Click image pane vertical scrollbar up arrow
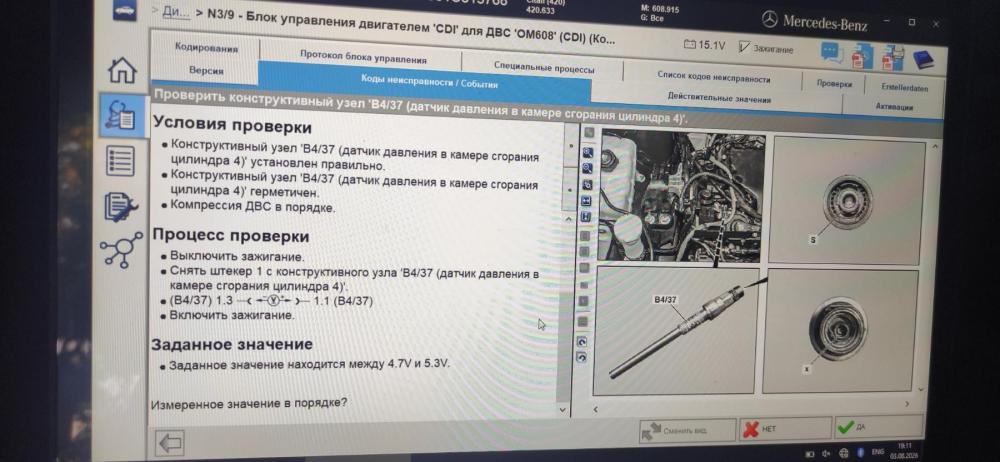Screen dimensions: 1000x462 point(934,145)
